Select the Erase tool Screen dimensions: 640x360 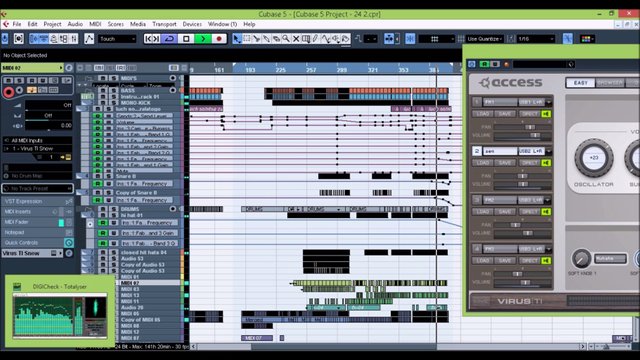tap(276, 39)
